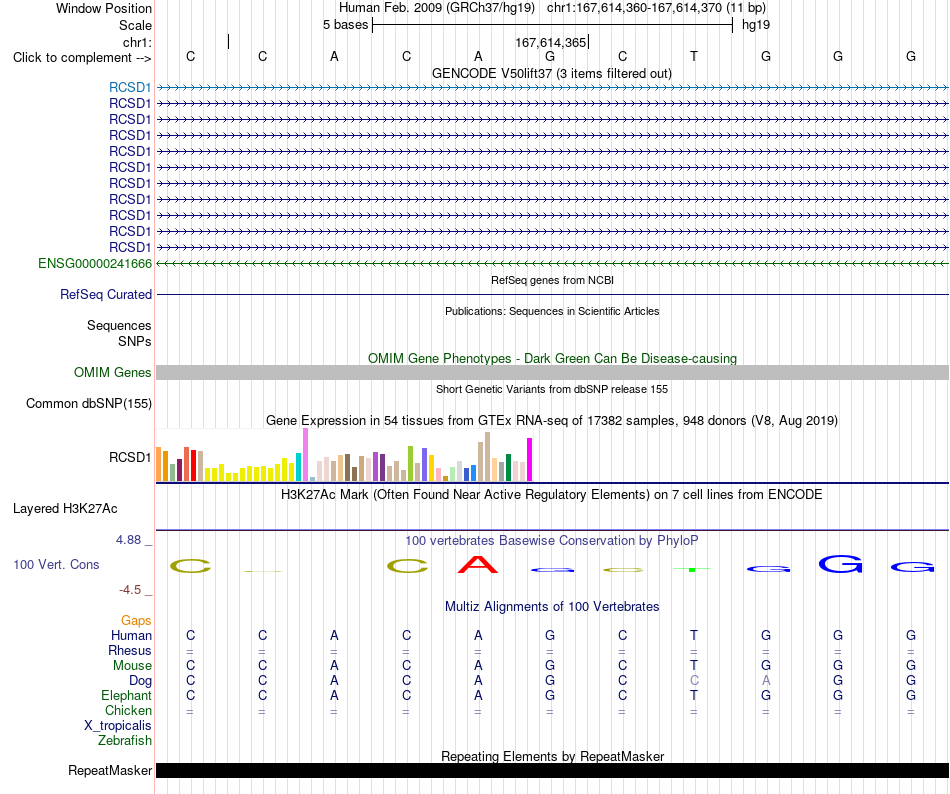Click the red A in conservation logo
The width and height of the screenshot is (950, 794).
tap(478, 564)
